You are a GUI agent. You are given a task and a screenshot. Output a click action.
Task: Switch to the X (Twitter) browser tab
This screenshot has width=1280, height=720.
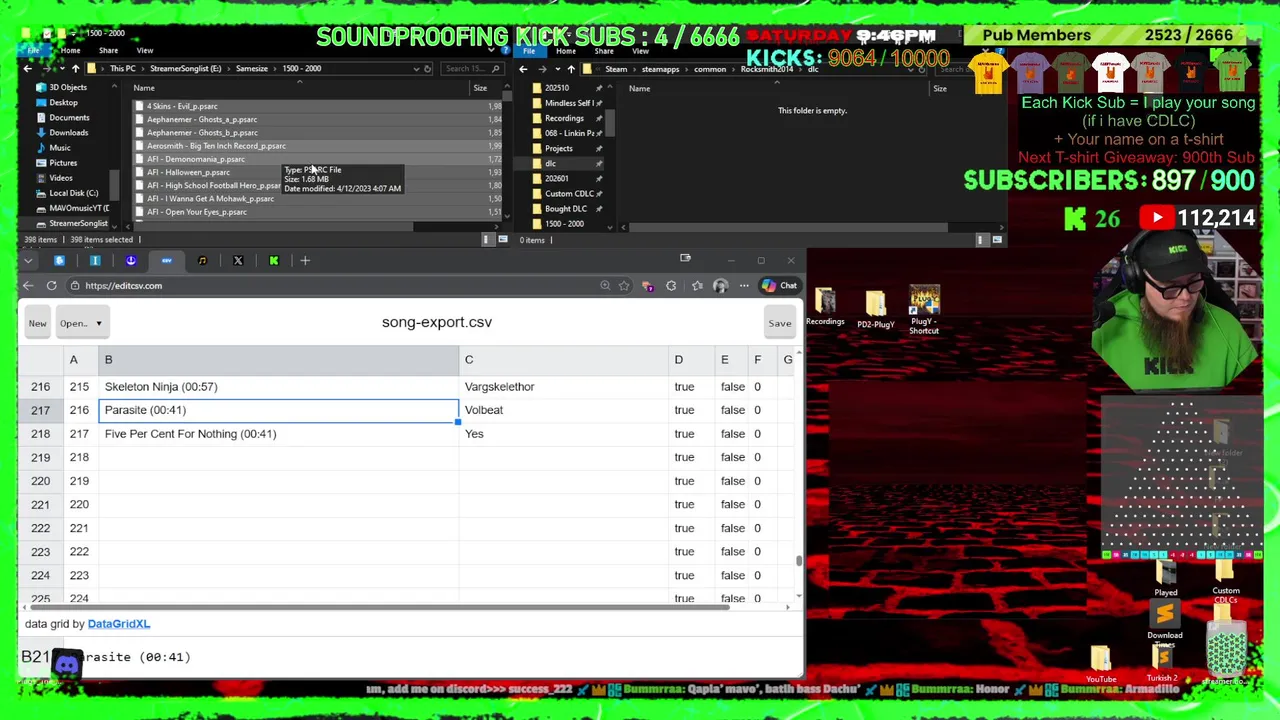[238, 261]
